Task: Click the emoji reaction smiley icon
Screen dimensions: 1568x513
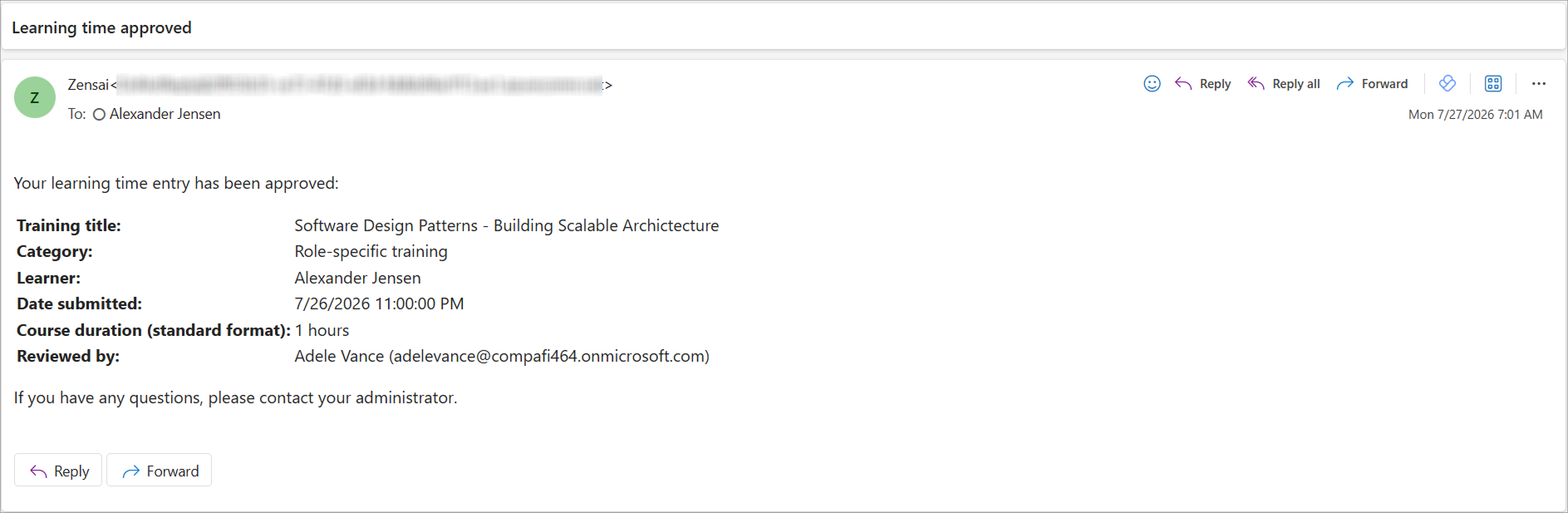Action: [x=1152, y=83]
